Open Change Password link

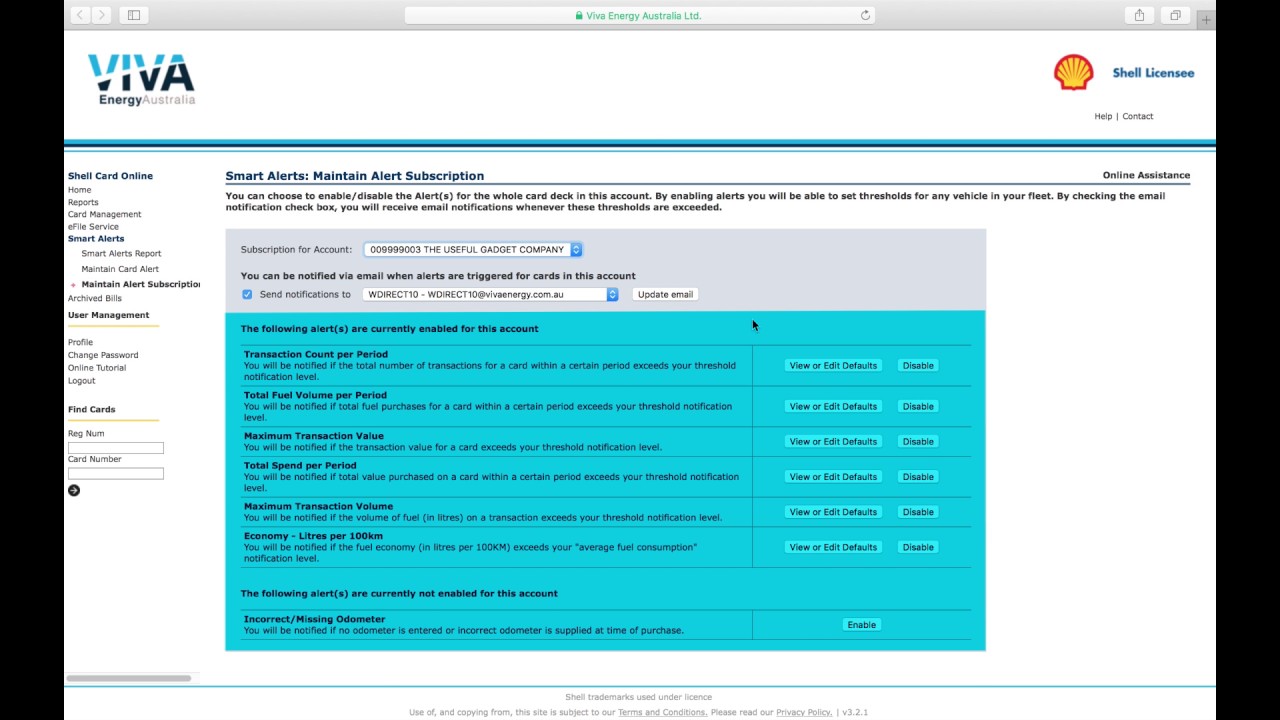[x=103, y=355]
